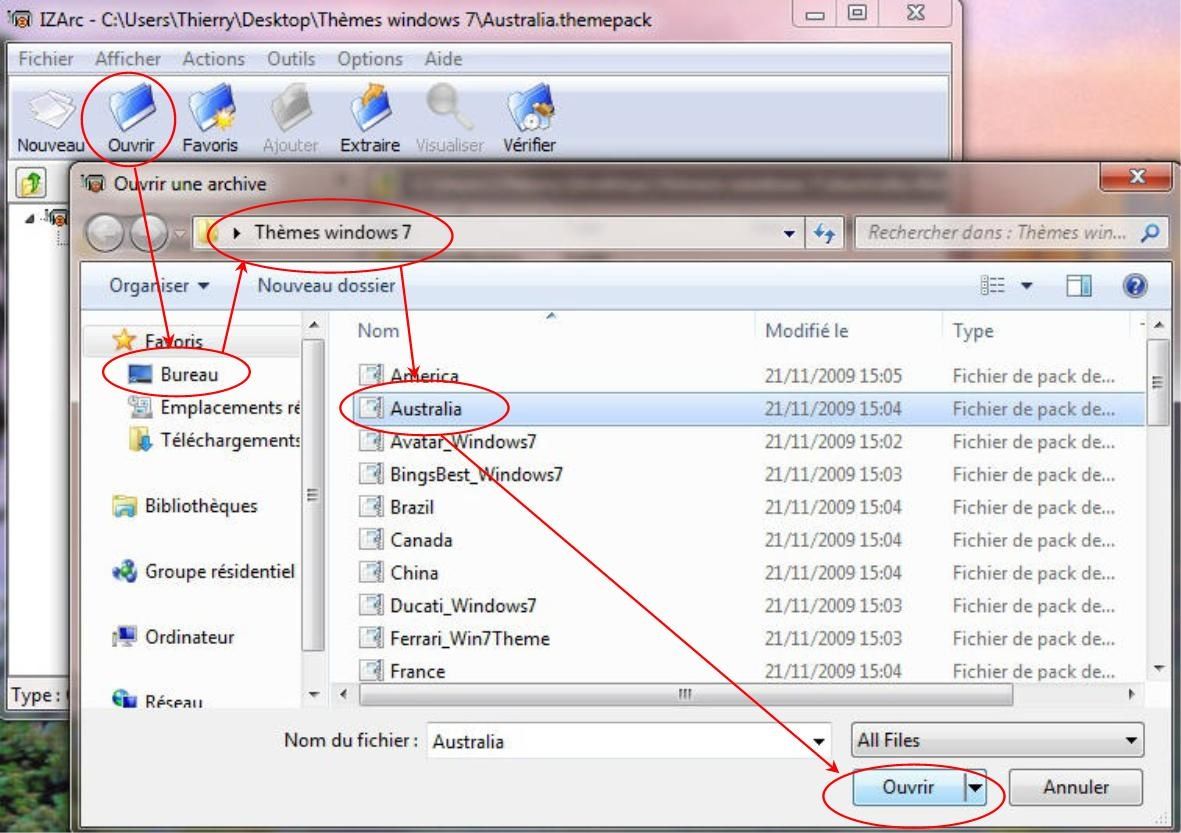
Task: Click Nouveau dossier button
Action: [326, 285]
